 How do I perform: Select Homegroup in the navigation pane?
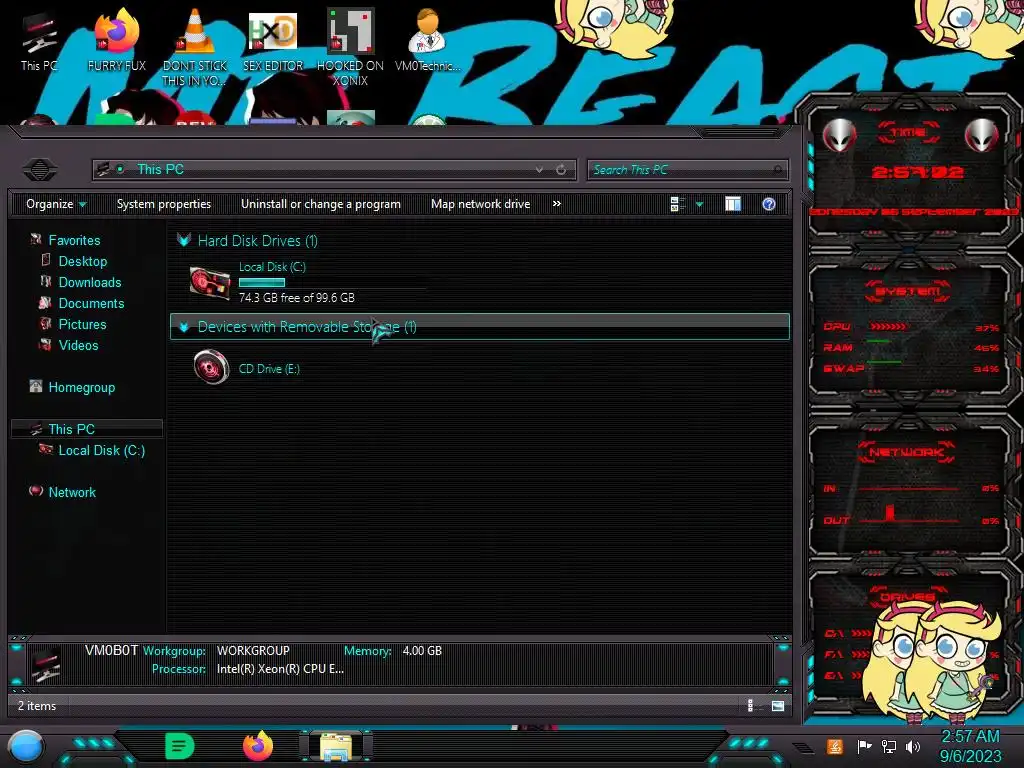pyautogui.click(x=82, y=387)
